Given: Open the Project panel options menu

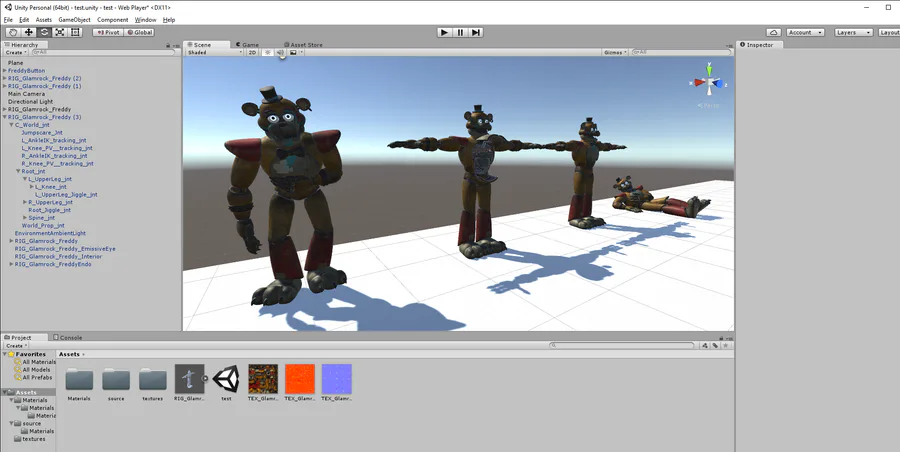Looking at the screenshot, I should 728,338.
